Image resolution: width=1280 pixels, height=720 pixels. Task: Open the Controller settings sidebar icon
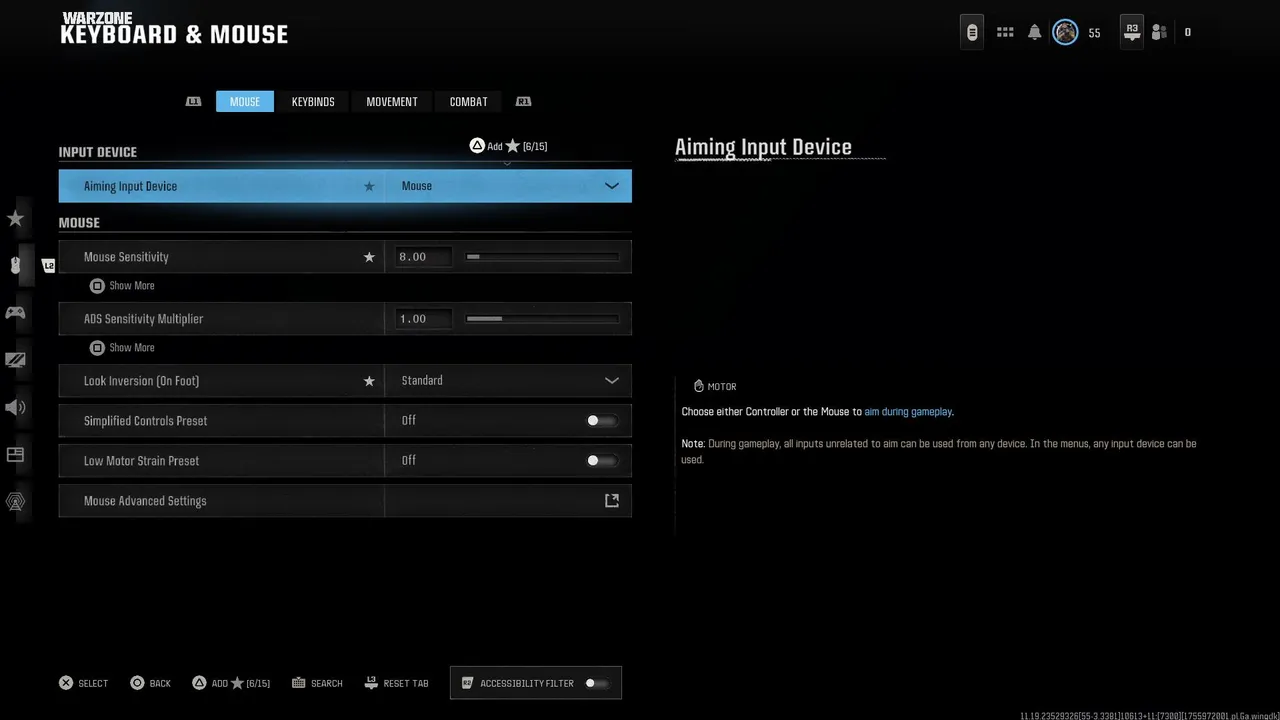click(15, 312)
